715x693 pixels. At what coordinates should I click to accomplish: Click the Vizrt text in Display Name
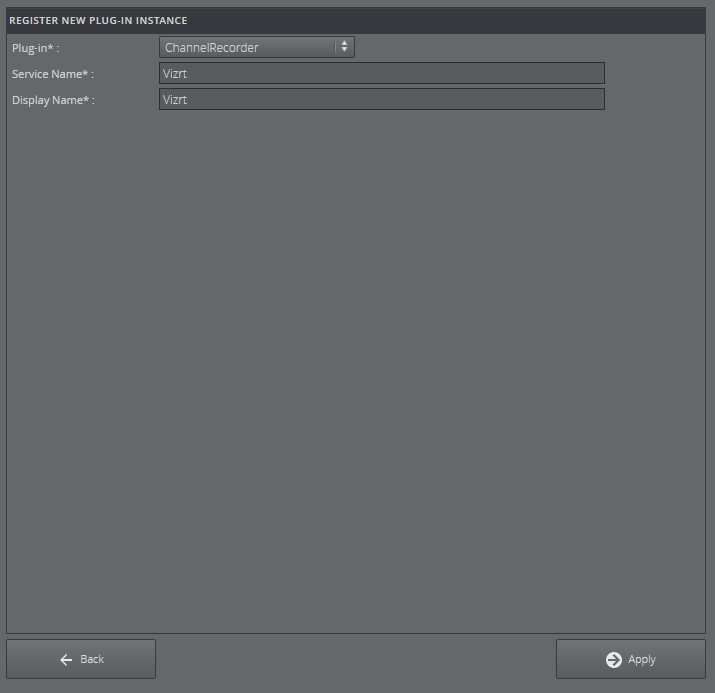point(175,99)
